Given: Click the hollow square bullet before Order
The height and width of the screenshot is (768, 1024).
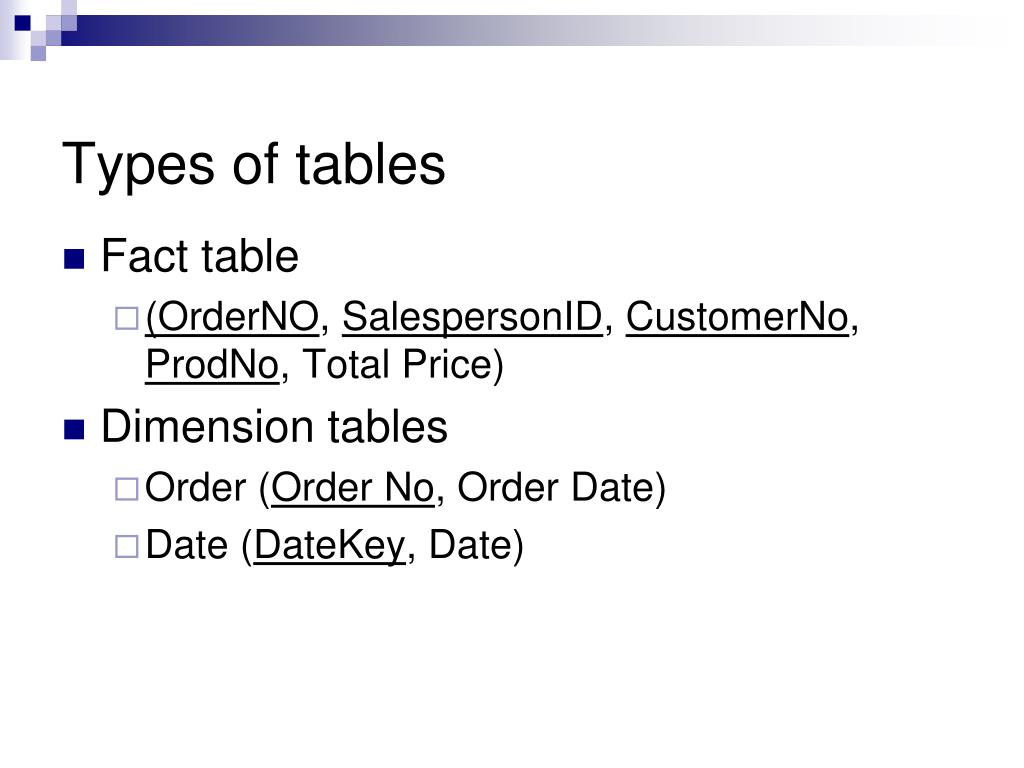Looking at the screenshot, I should (x=126, y=489).
